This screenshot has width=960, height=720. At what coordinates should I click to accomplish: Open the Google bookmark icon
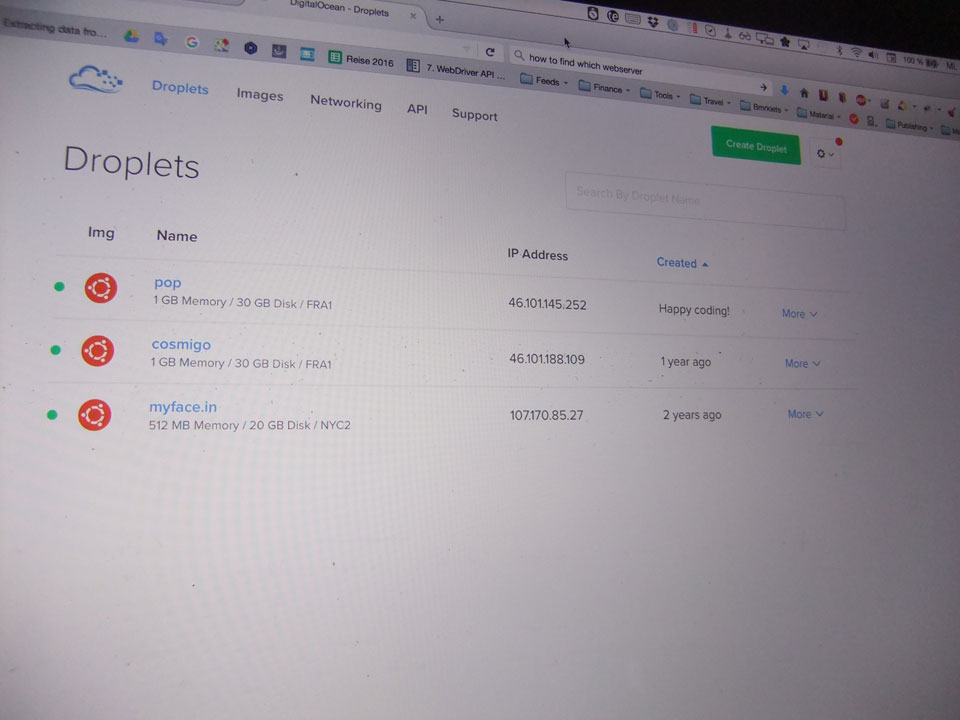(191, 42)
